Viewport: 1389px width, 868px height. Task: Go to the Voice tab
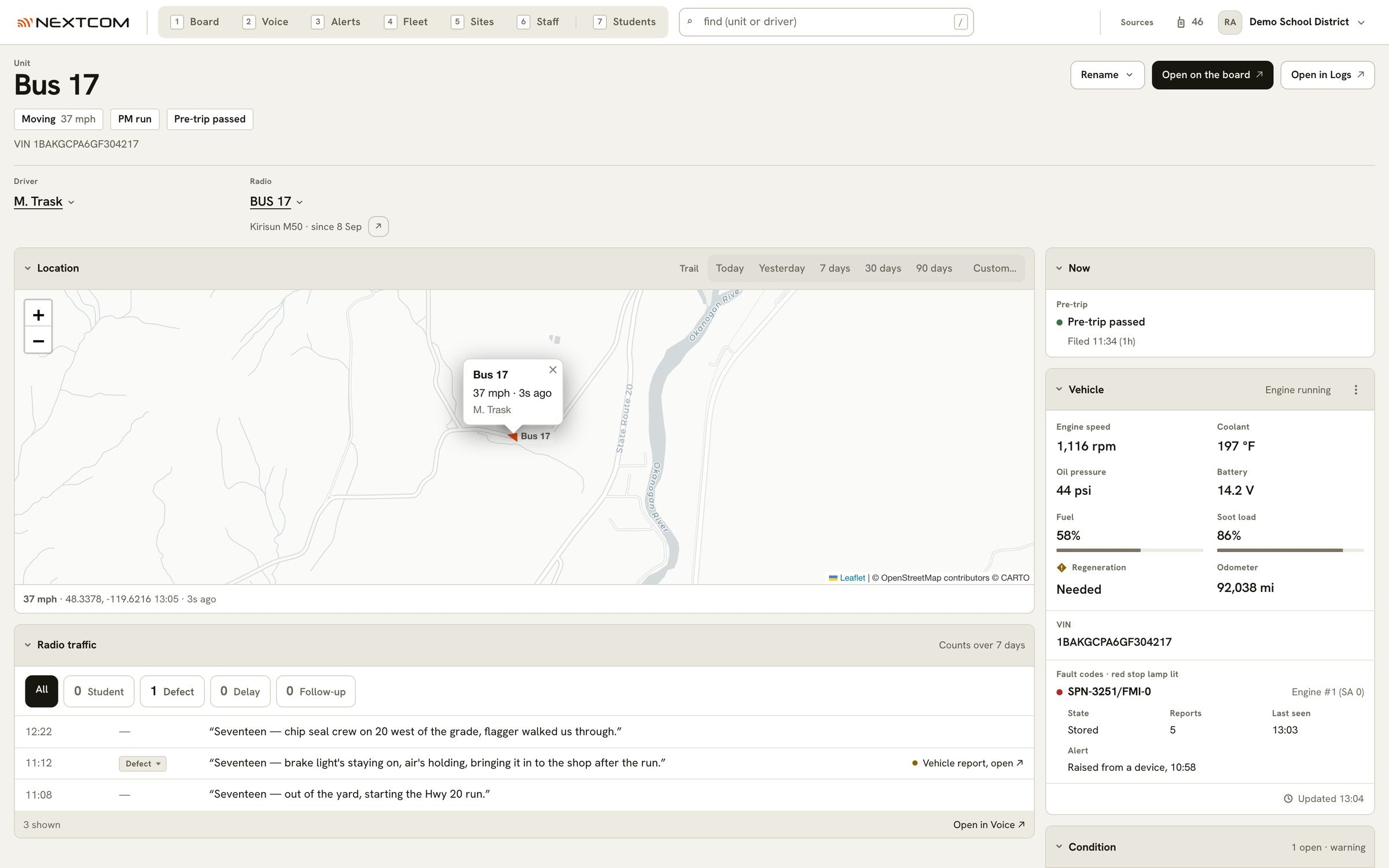[x=266, y=22]
